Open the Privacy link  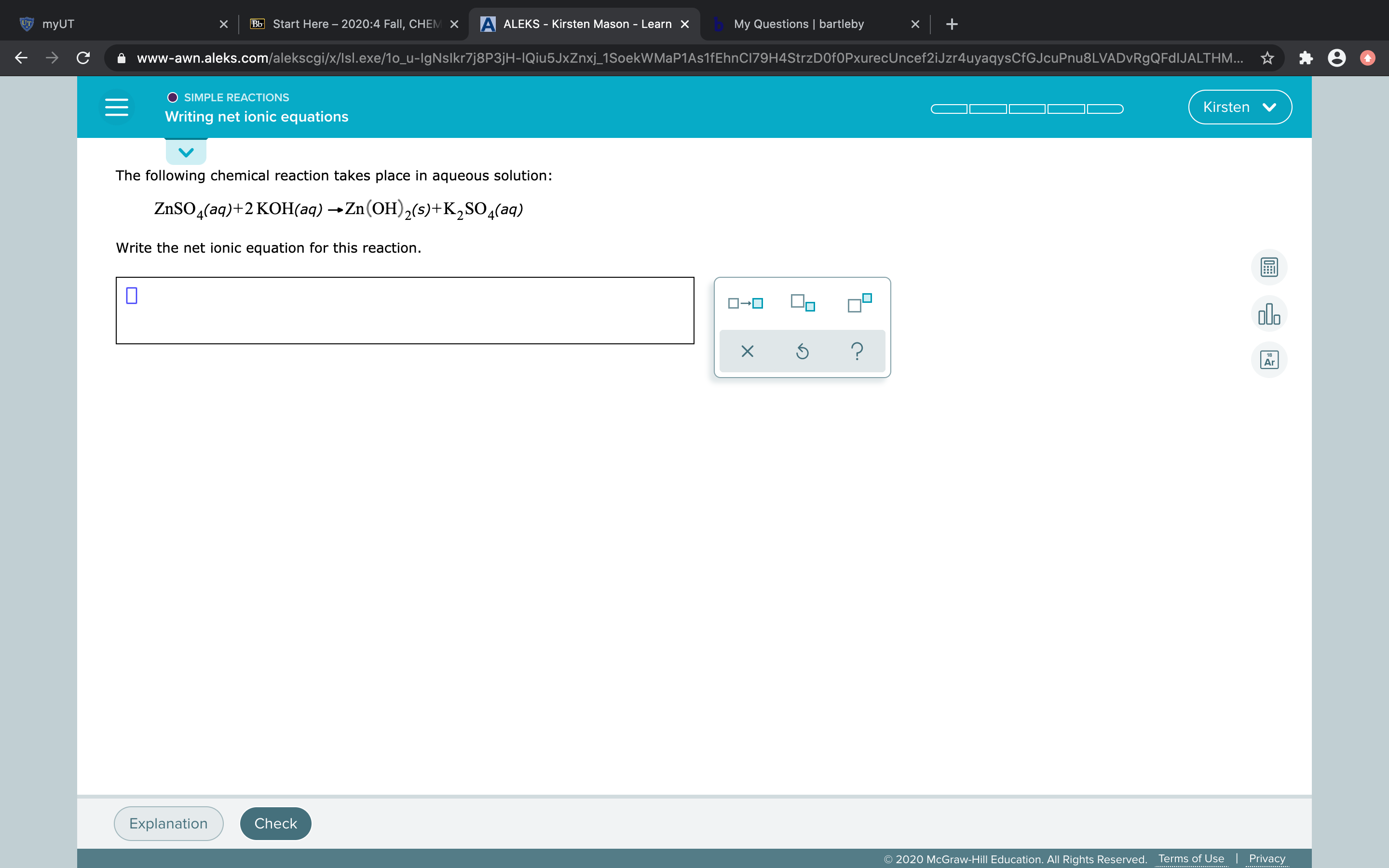pos(1267,858)
